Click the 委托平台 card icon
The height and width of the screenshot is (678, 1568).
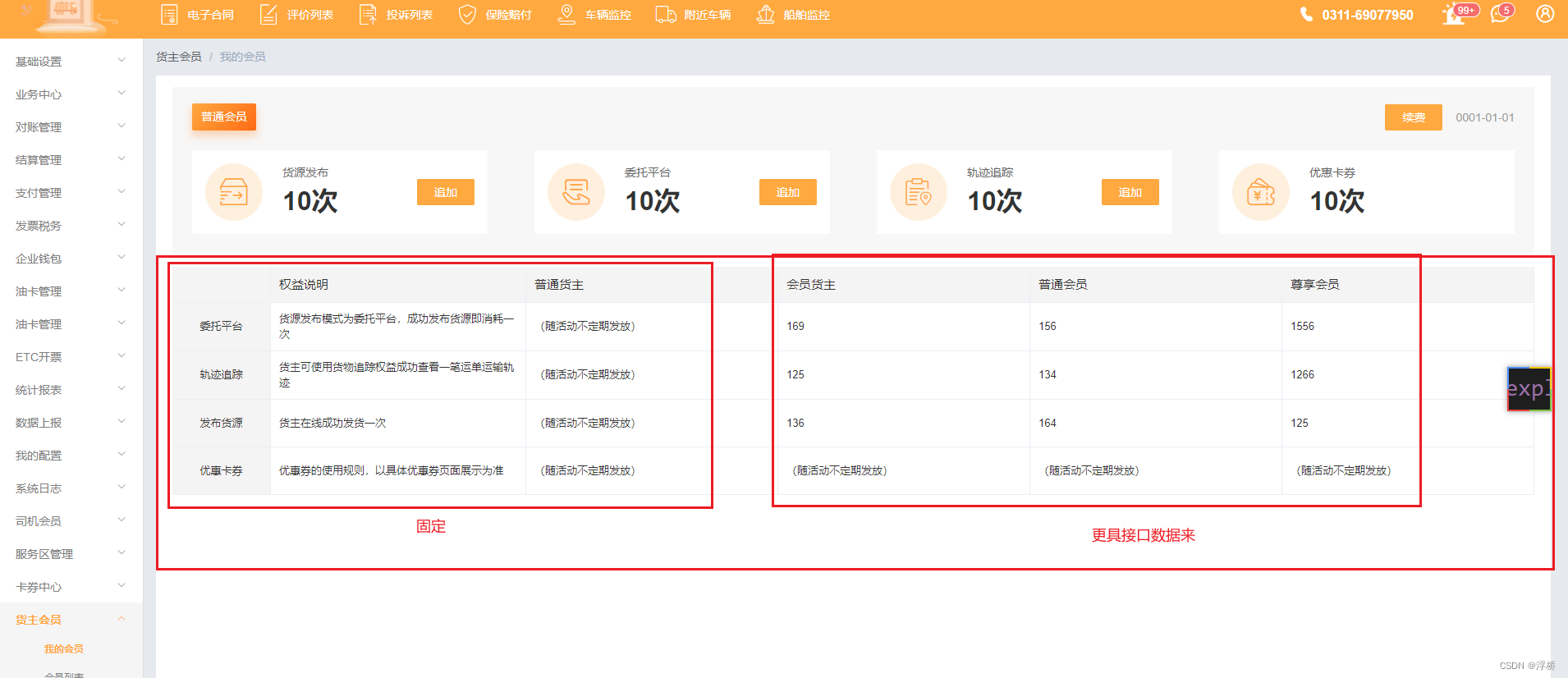tap(576, 192)
